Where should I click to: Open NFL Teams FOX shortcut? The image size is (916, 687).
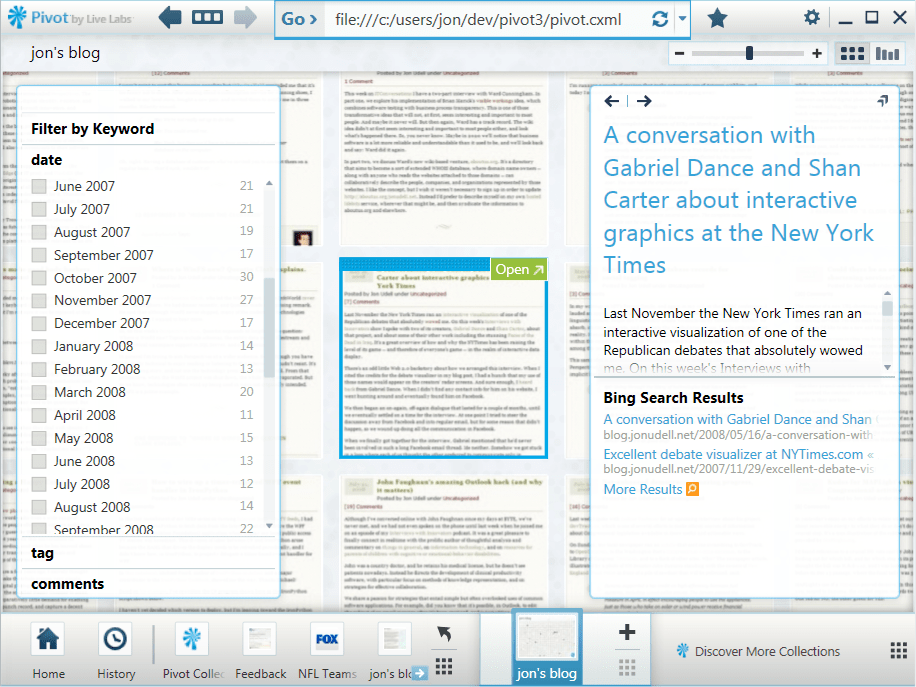[327, 651]
